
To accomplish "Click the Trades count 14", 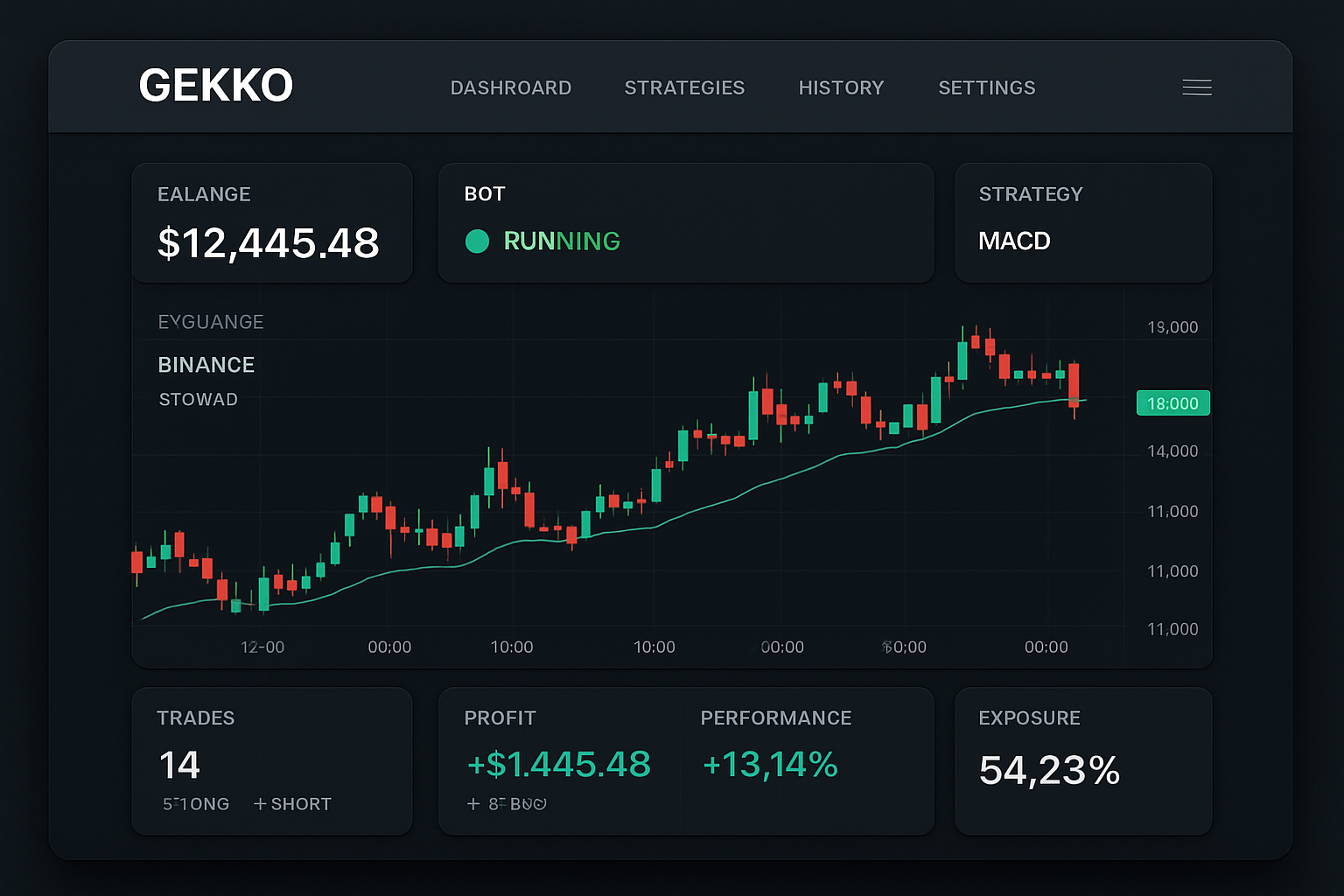I will pyautogui.click(x=180, y=764).
